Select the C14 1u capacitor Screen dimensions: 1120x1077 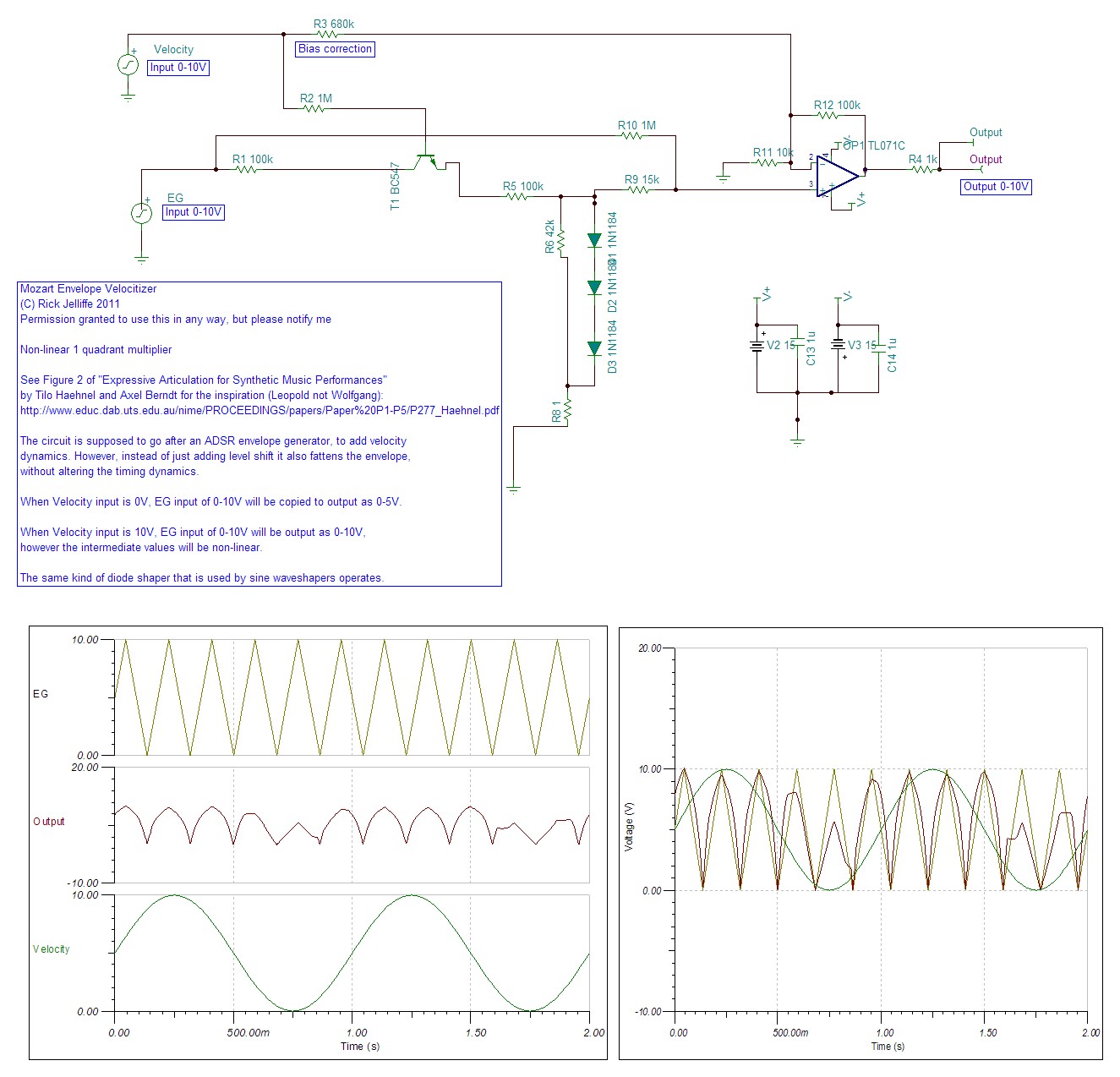(878, 346)
